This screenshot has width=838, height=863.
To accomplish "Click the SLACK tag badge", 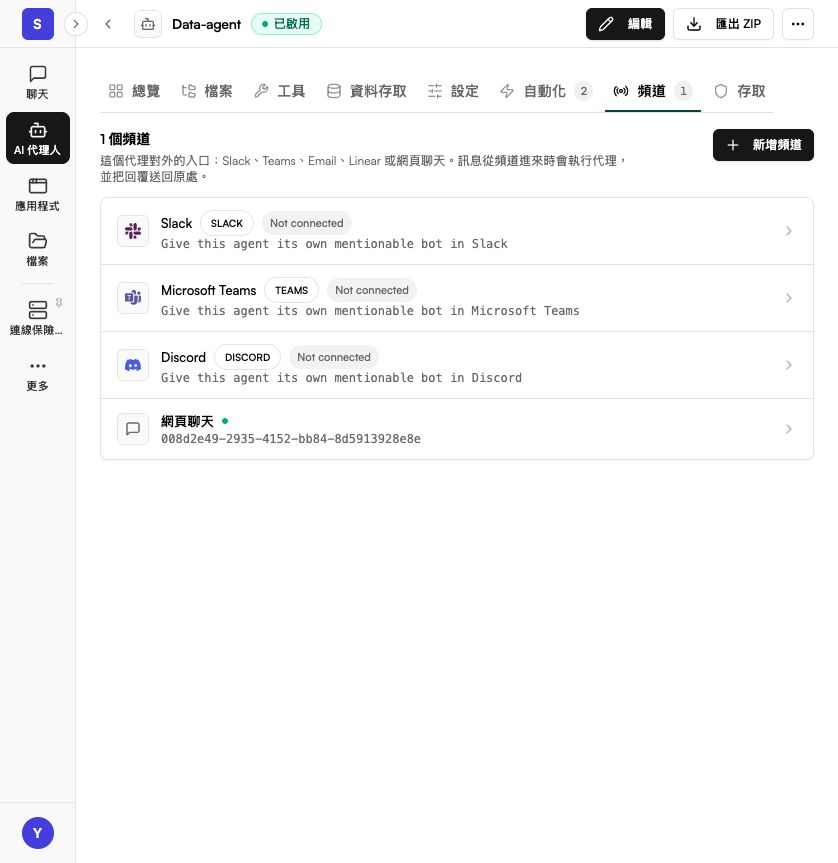I will coord(227,223).
